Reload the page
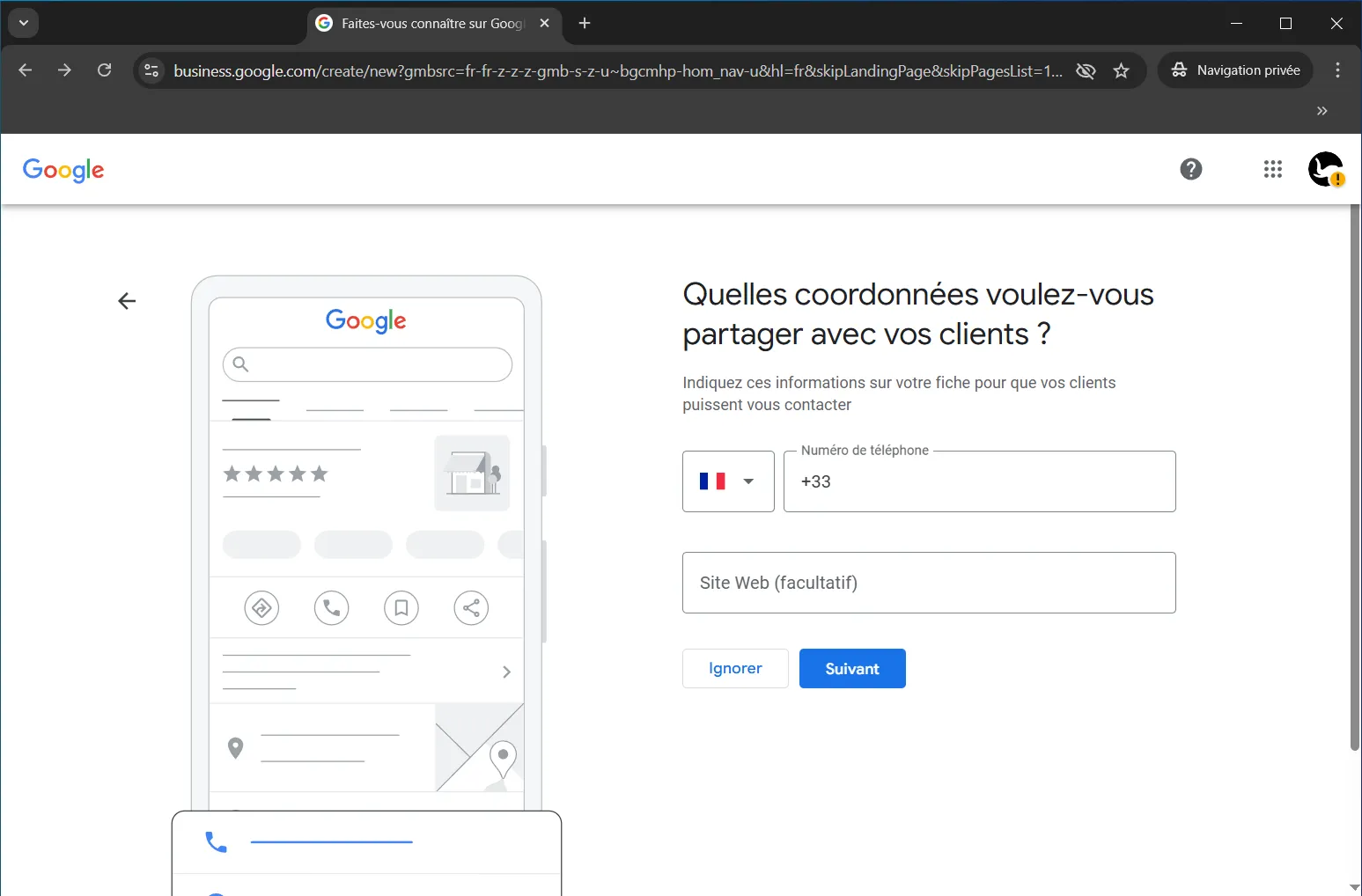Screen dimensions: 1362x896 (104, 70)
